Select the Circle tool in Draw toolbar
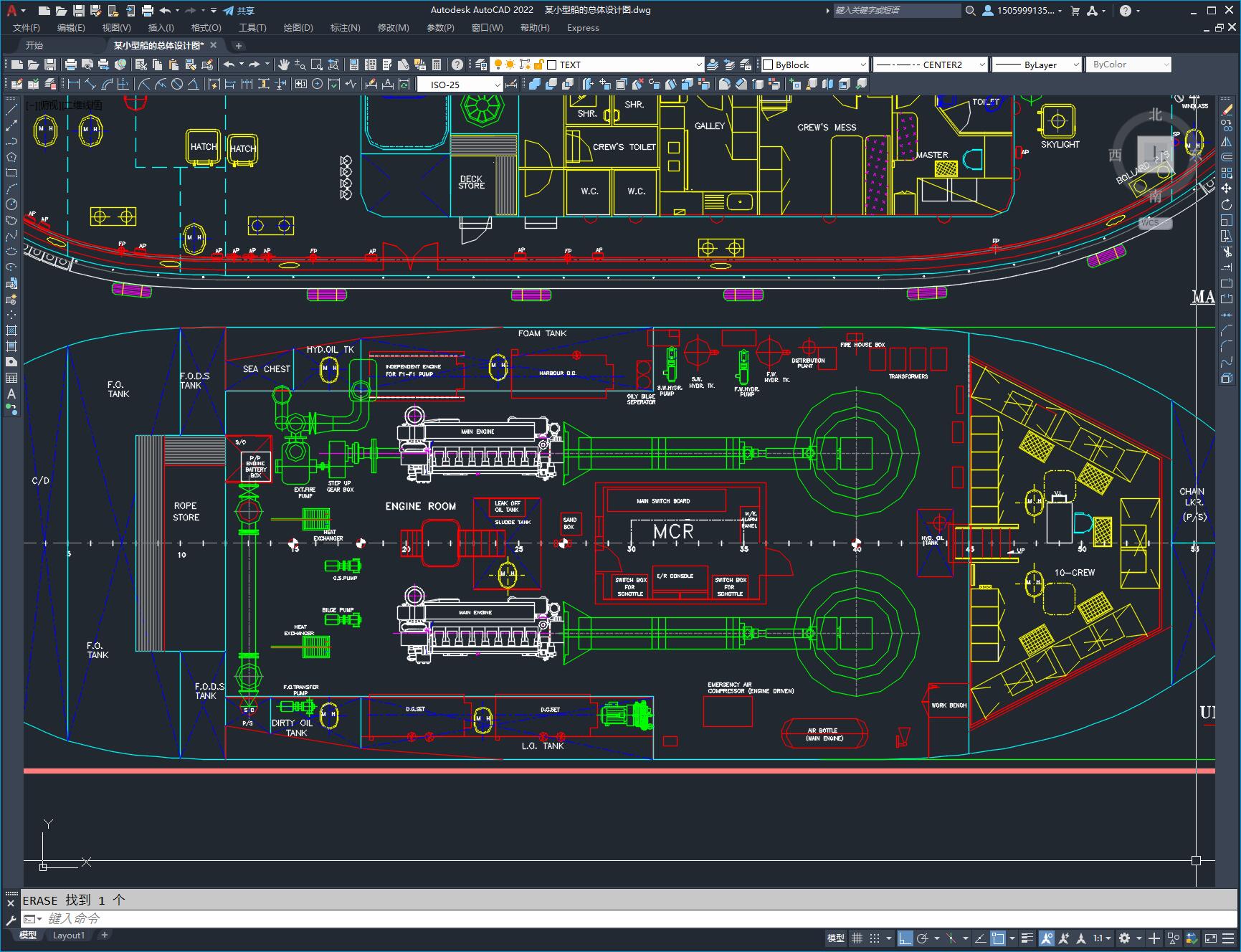This screenshot has width=1241, height=952. click(11, 204)
